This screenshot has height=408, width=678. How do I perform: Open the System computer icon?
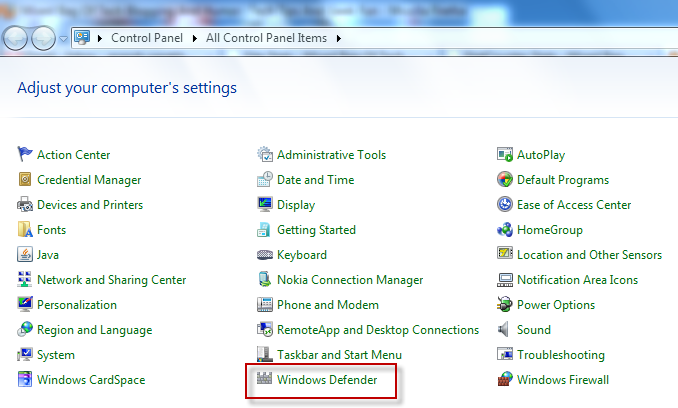pos(25,354)
